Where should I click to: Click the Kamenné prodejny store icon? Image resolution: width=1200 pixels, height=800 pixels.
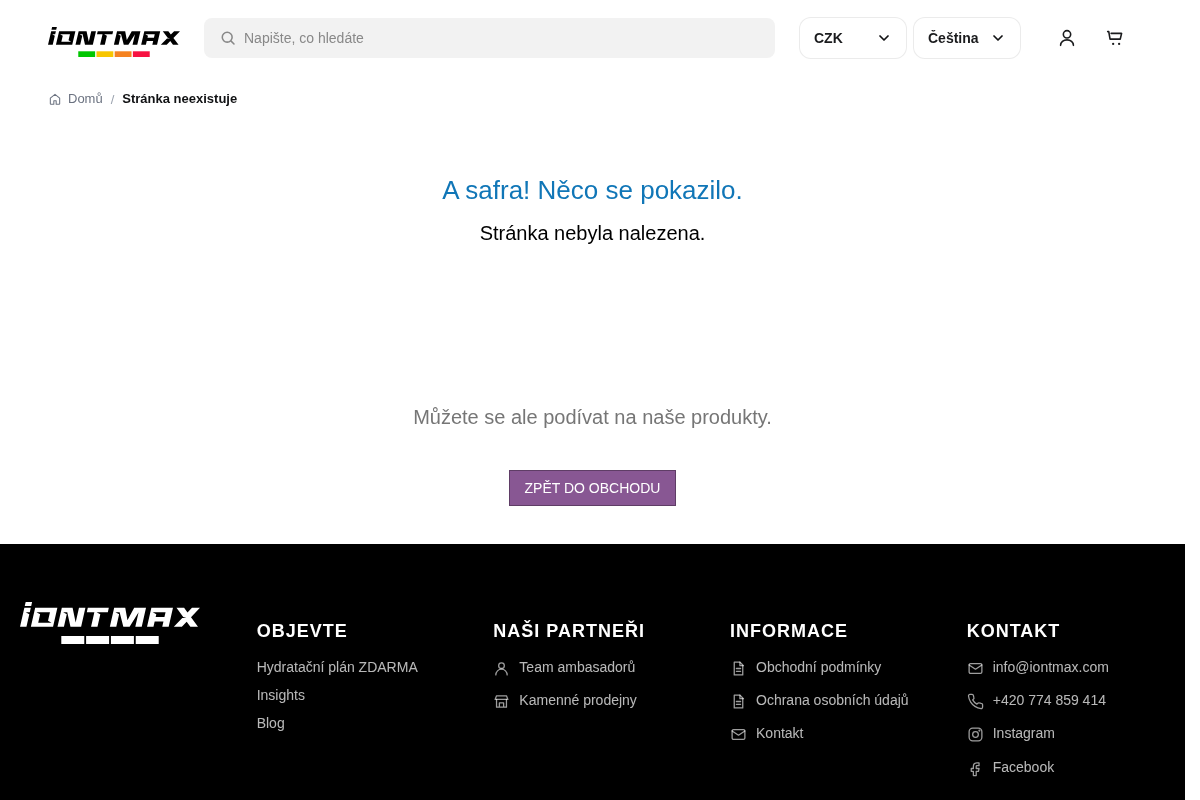click(x=501, y=702)
